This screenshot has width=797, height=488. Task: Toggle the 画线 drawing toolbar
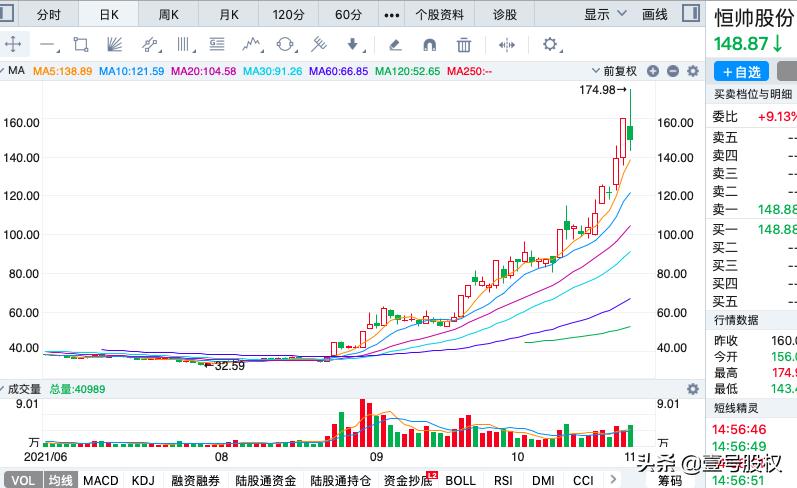pos(654,14)
